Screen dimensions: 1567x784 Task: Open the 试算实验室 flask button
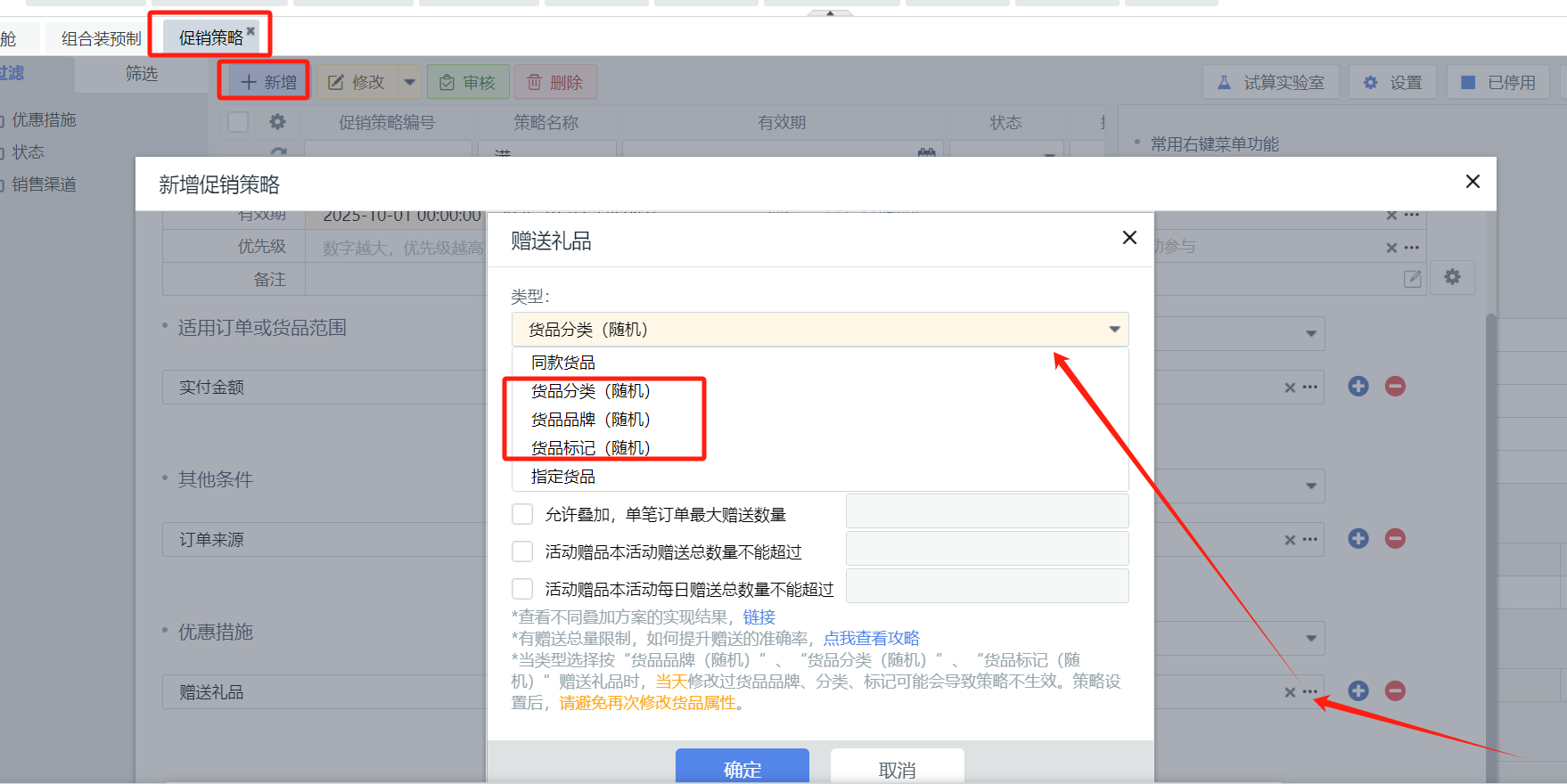coord(1270,83)
